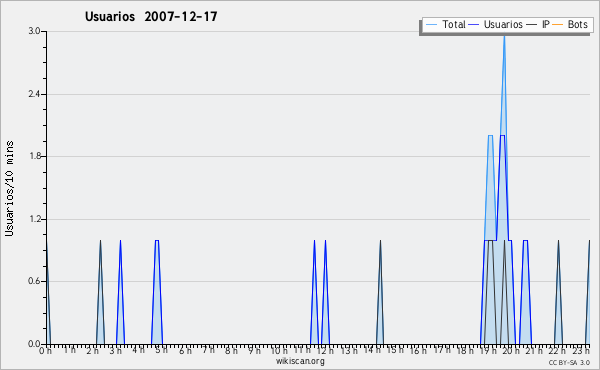Click the '0 h' x-axis label
Screen dimensions: 600x370
click(x=45, y=350)
